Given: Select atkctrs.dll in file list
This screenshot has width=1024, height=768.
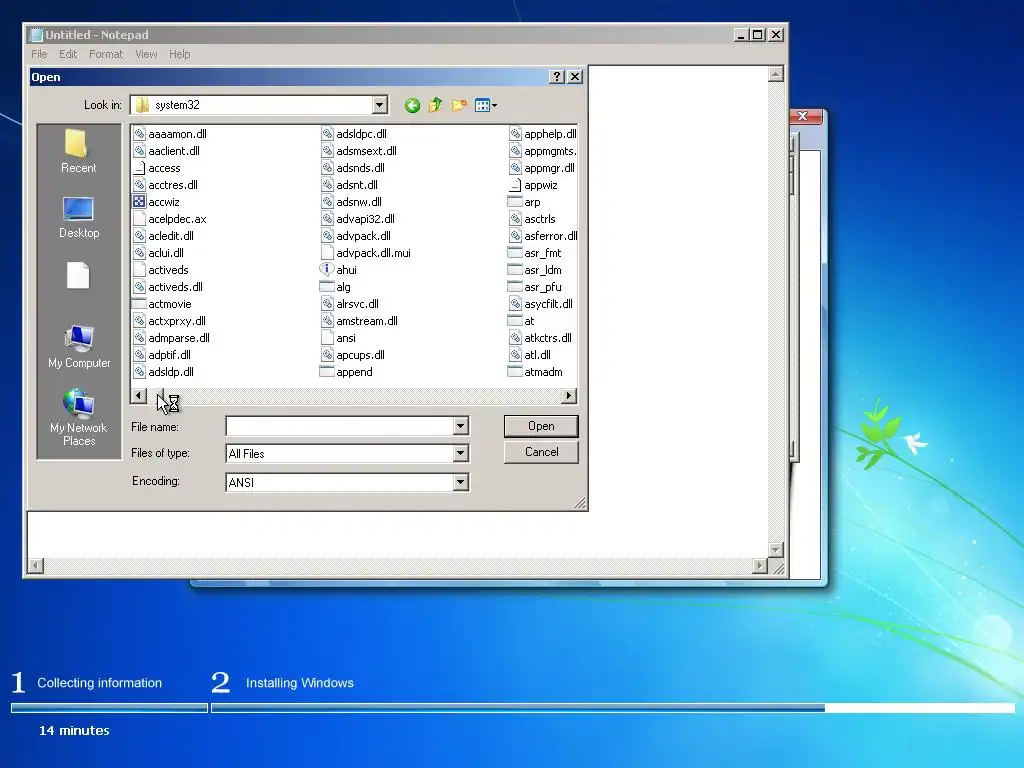Looking at the screenshot, I should coord(541,338).
